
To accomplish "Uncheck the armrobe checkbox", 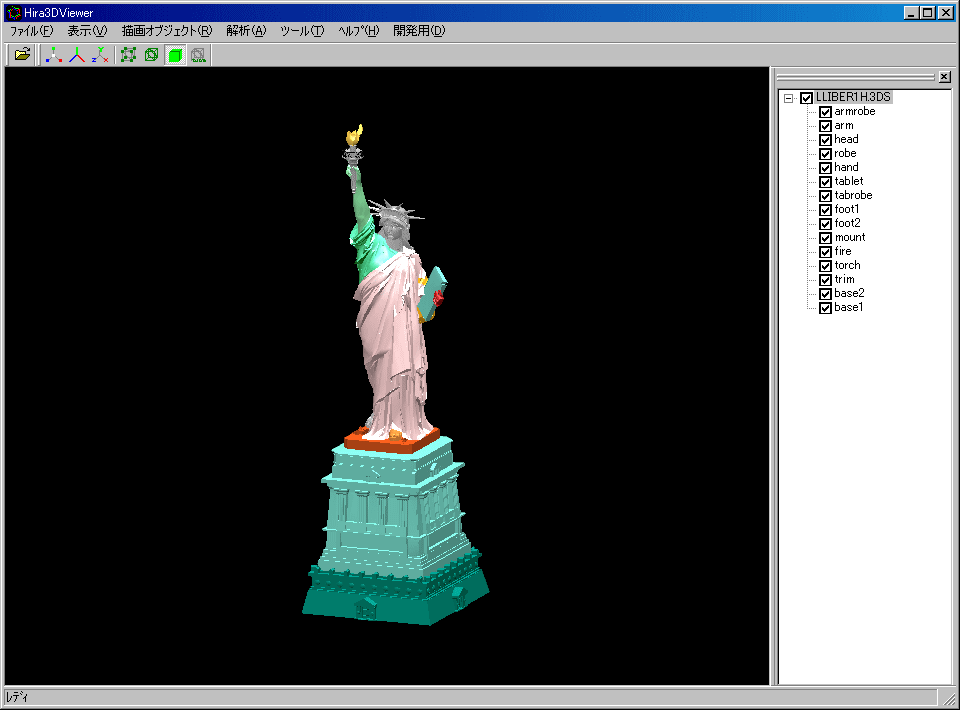I will (825, 112).
